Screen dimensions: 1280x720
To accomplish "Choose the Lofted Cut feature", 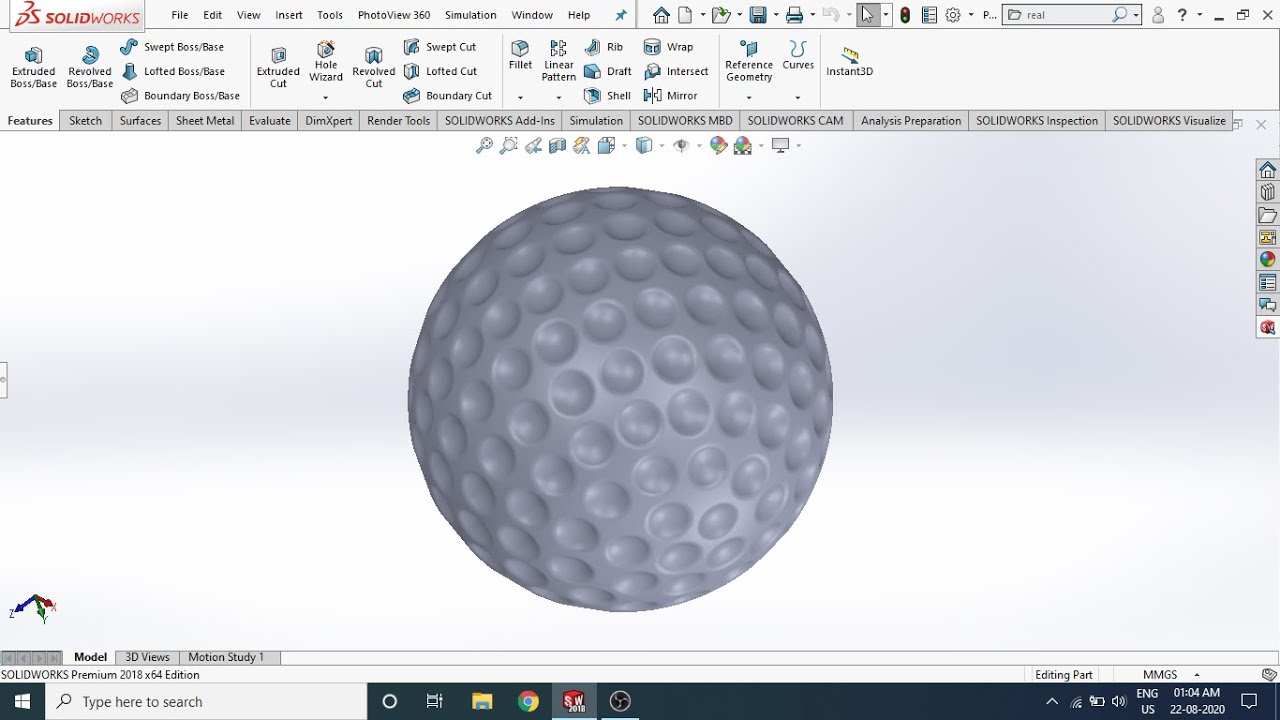I will click(440, 71).
